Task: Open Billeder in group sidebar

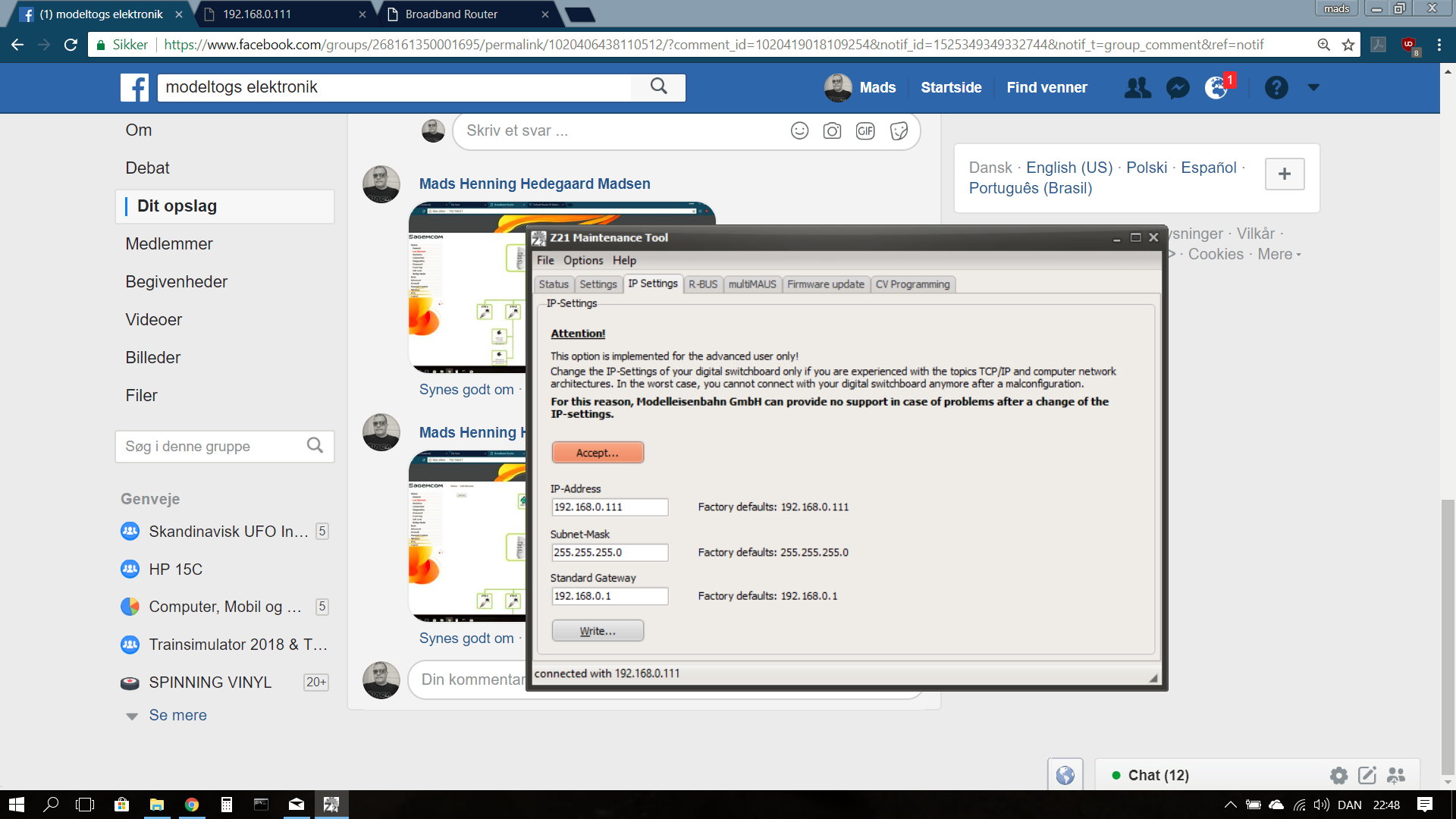Action: point(153,358)
